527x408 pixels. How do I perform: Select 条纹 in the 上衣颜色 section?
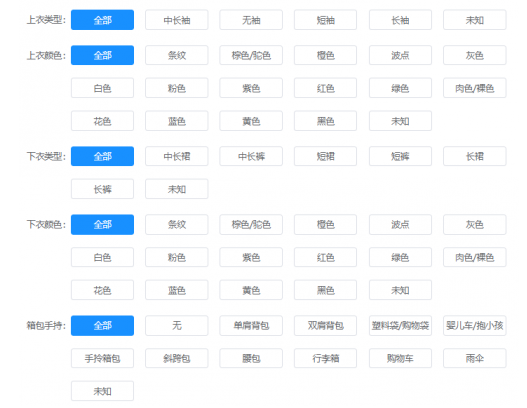coord(176,55)
